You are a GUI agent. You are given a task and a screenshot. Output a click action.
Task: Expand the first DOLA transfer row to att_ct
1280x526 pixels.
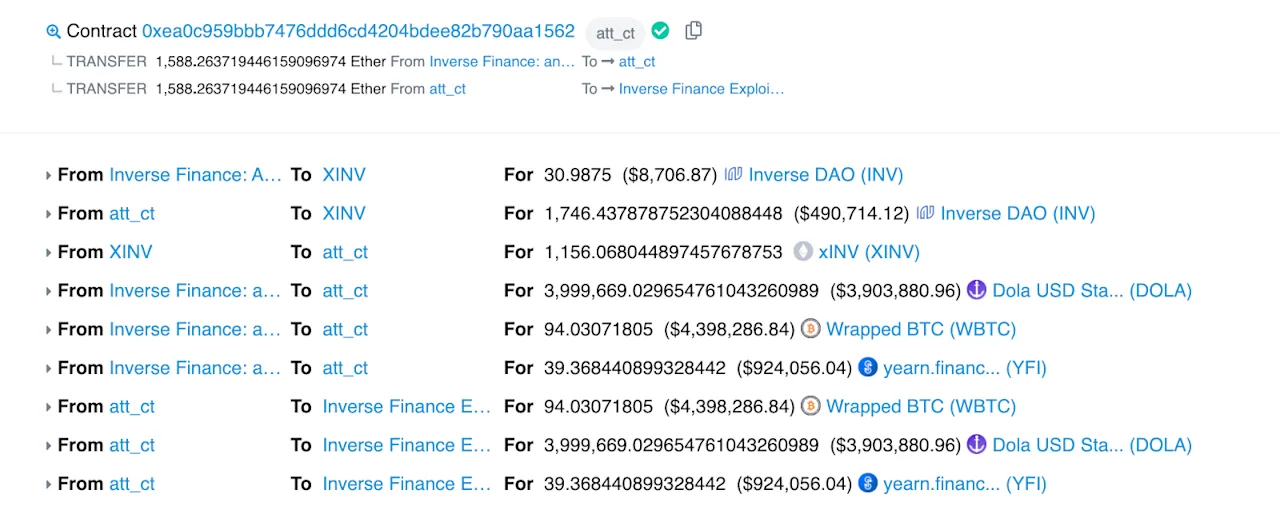[49, 291]
